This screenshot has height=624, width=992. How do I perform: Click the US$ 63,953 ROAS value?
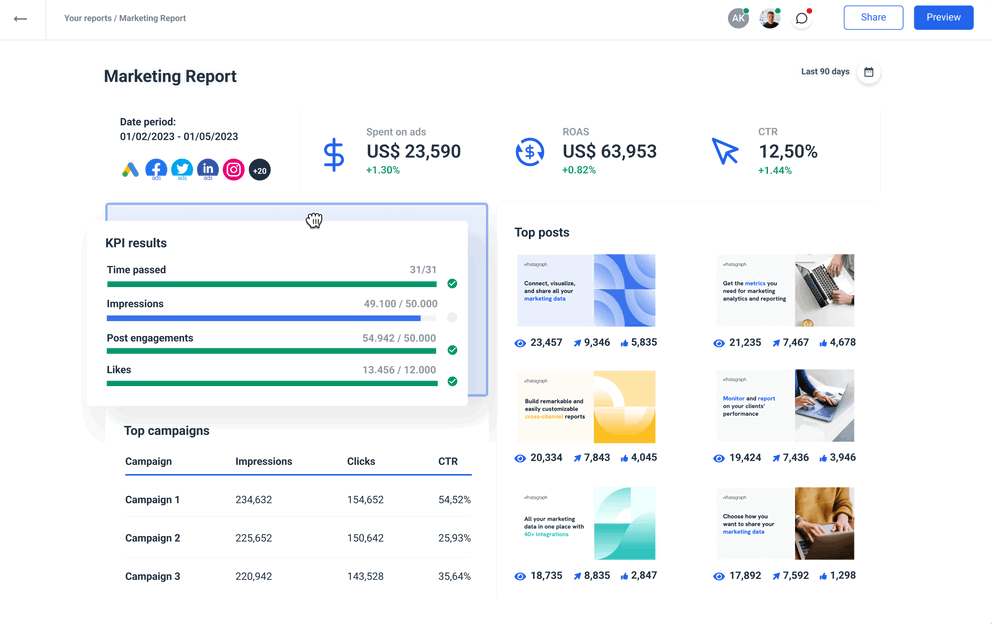click(610, 151)
